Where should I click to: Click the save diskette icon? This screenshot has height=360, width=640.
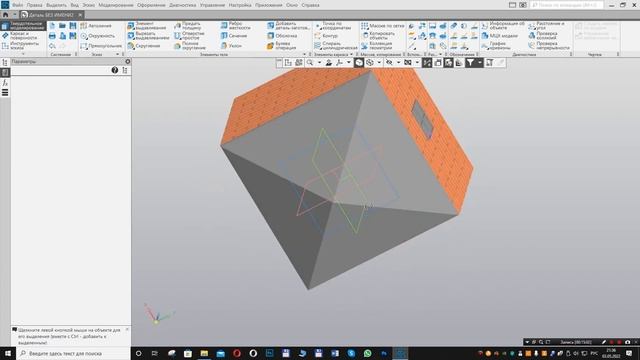[73, 26]
